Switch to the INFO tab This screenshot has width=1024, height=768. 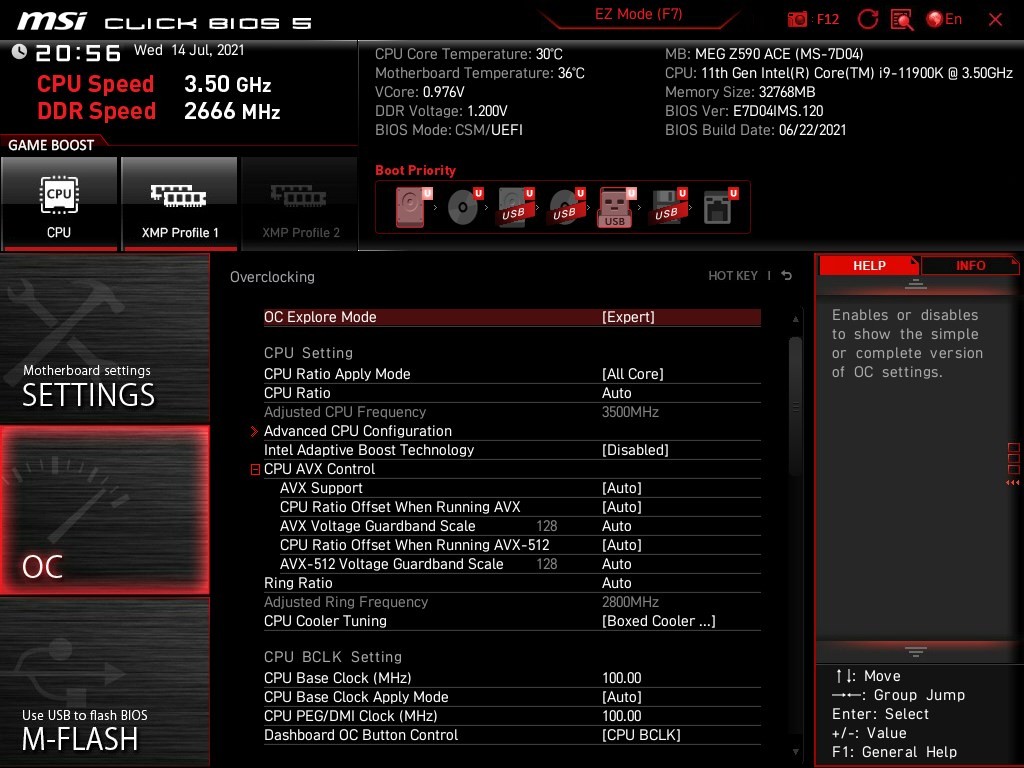tap(969, 266)
